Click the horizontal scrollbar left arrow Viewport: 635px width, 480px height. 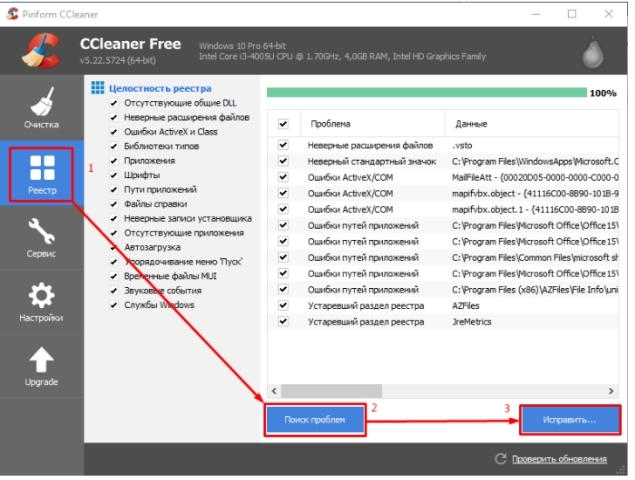tap(274, 391)
